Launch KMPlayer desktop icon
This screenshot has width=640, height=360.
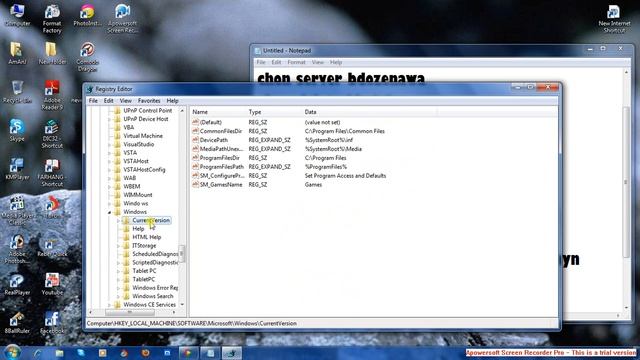17,168
